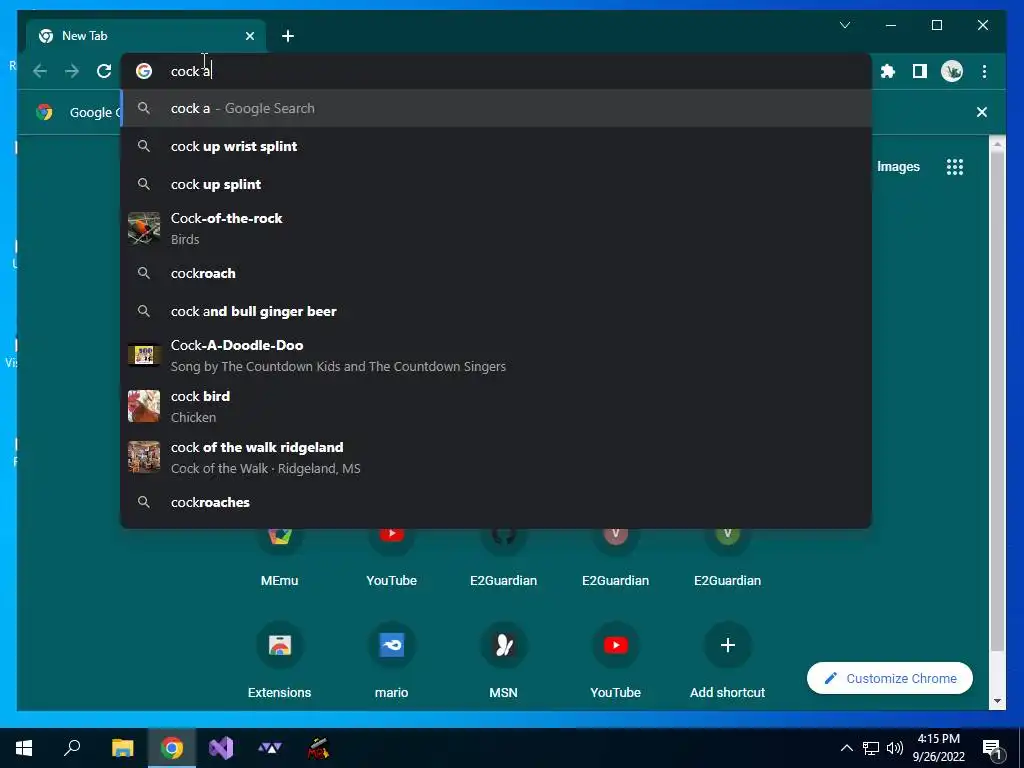Open the Chrome three-dot menu

click(x=984, y=71)
